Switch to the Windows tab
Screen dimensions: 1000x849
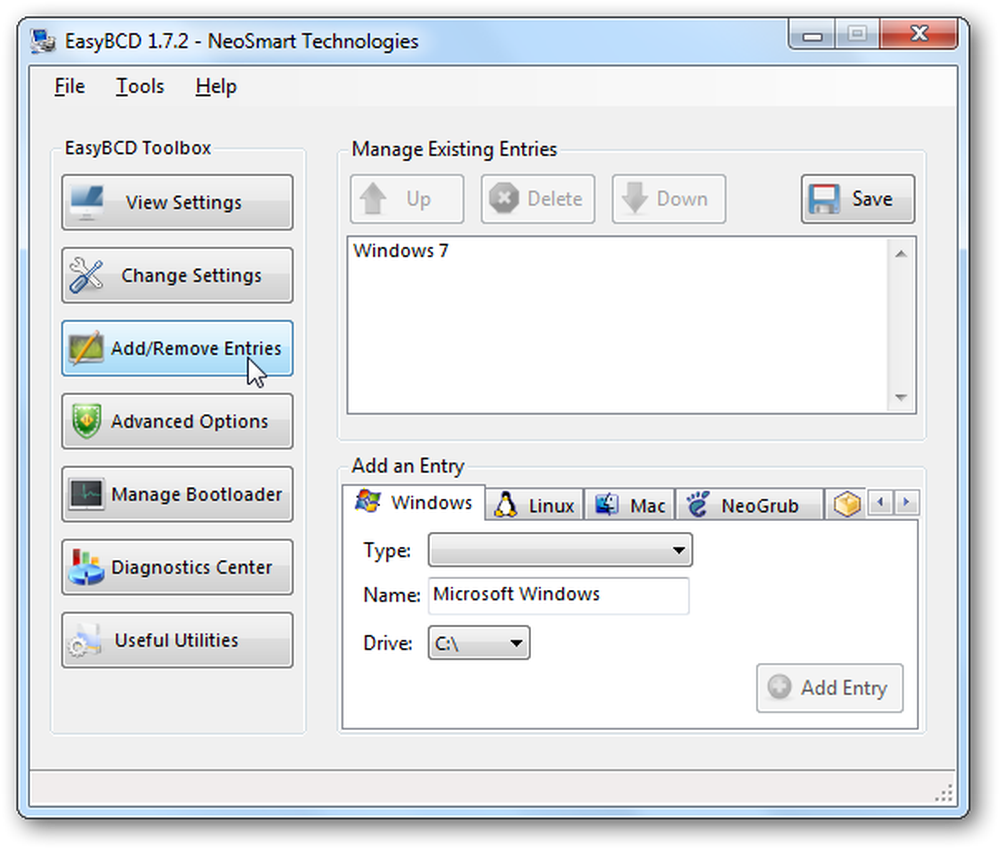click(x=413, y=503)
